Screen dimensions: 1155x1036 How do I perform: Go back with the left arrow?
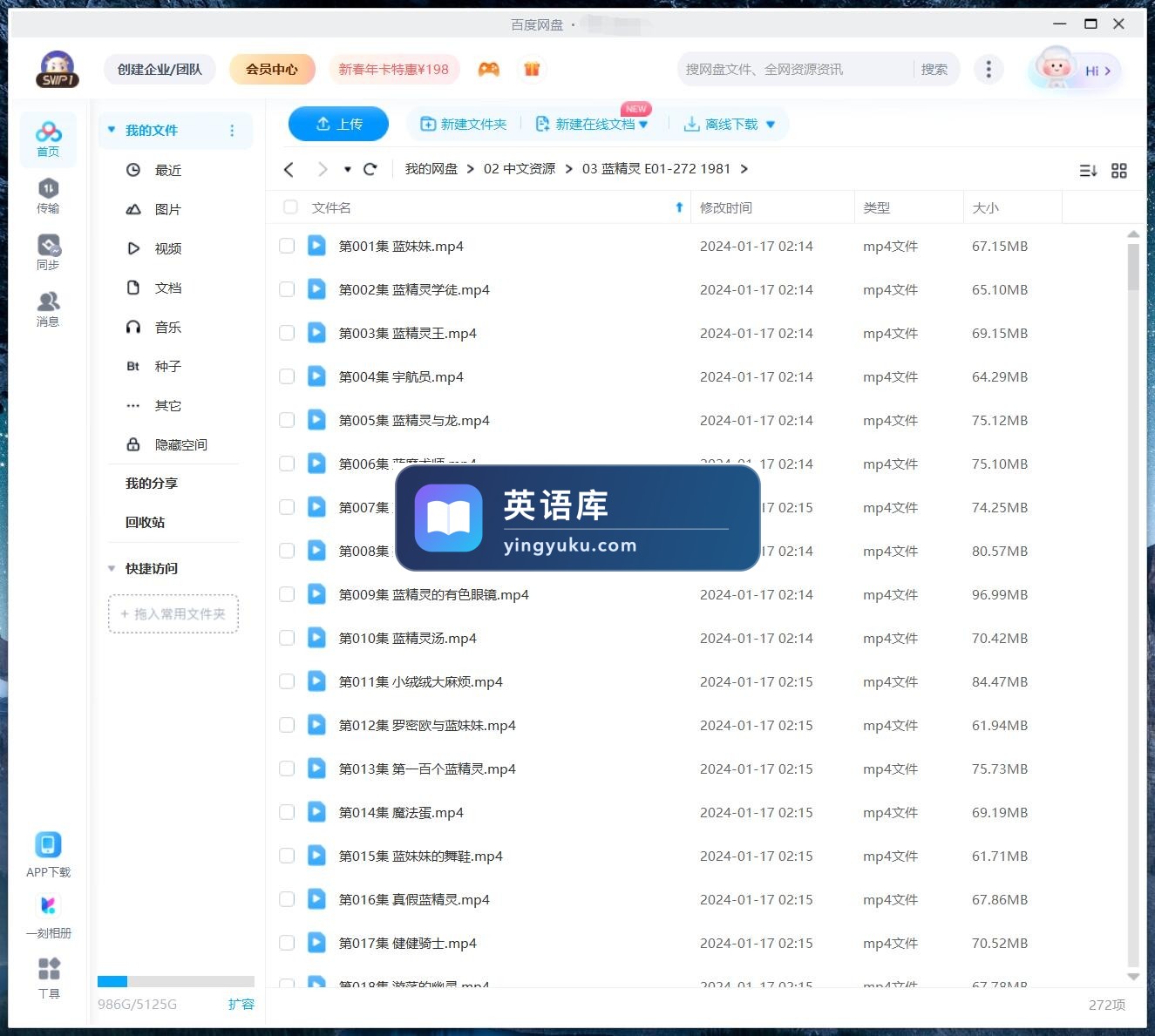pyautogui.click(x=289, y=169)
